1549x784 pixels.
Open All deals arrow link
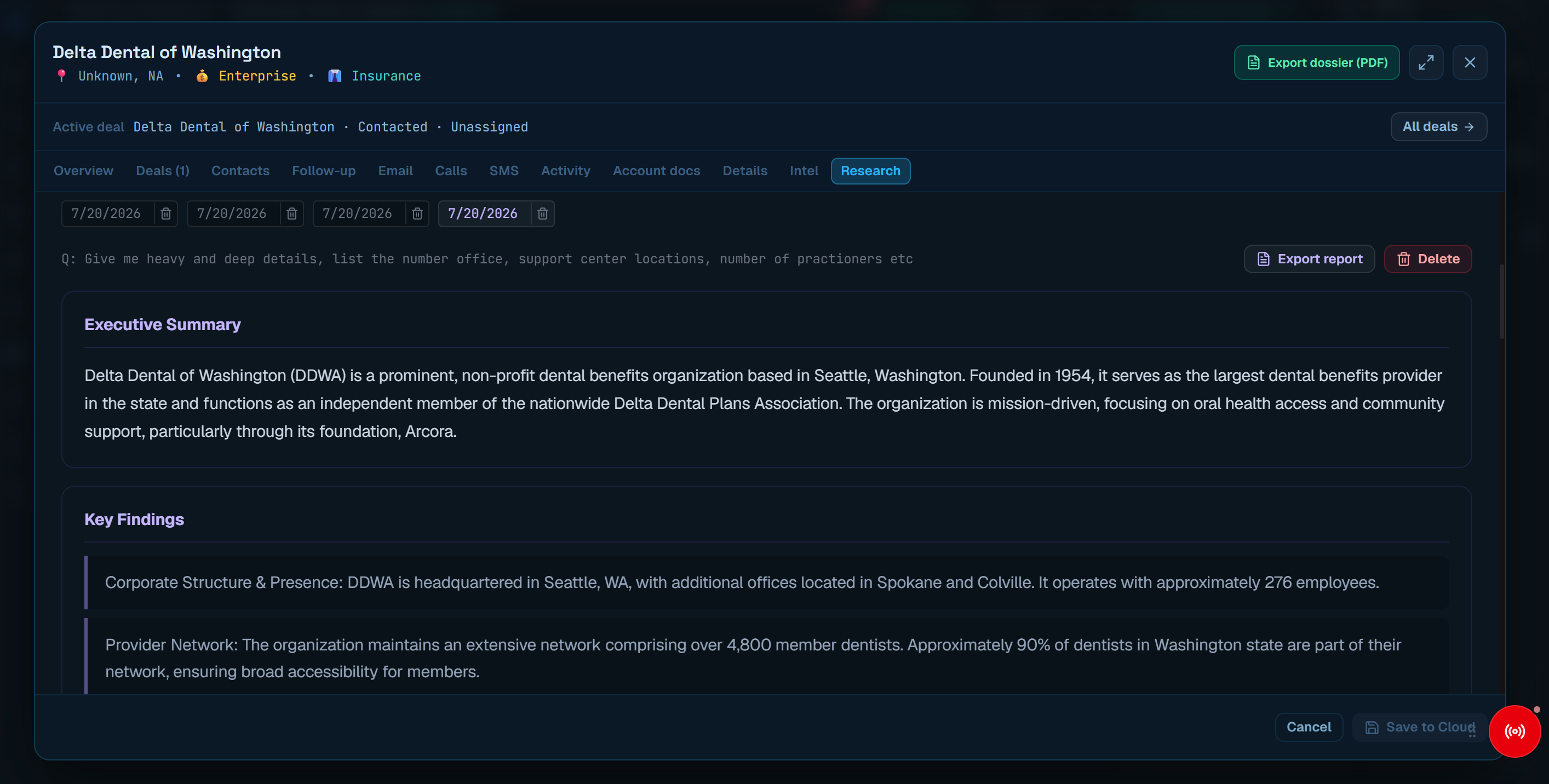pos(1438,127)
